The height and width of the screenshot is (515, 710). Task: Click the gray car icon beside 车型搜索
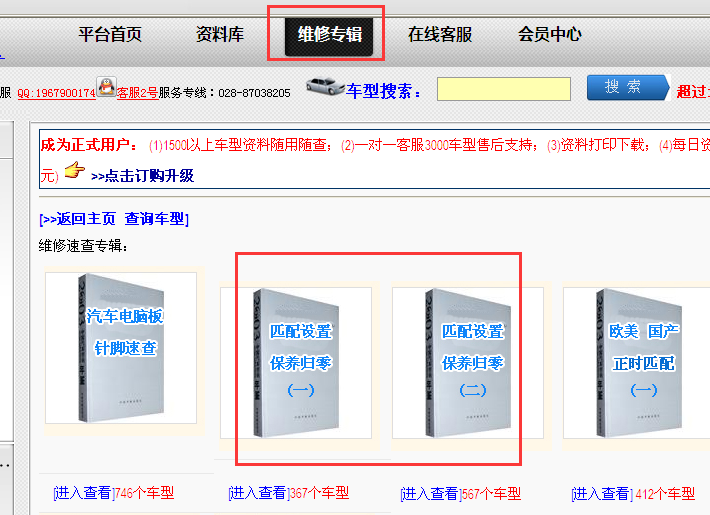pos(325,86)
